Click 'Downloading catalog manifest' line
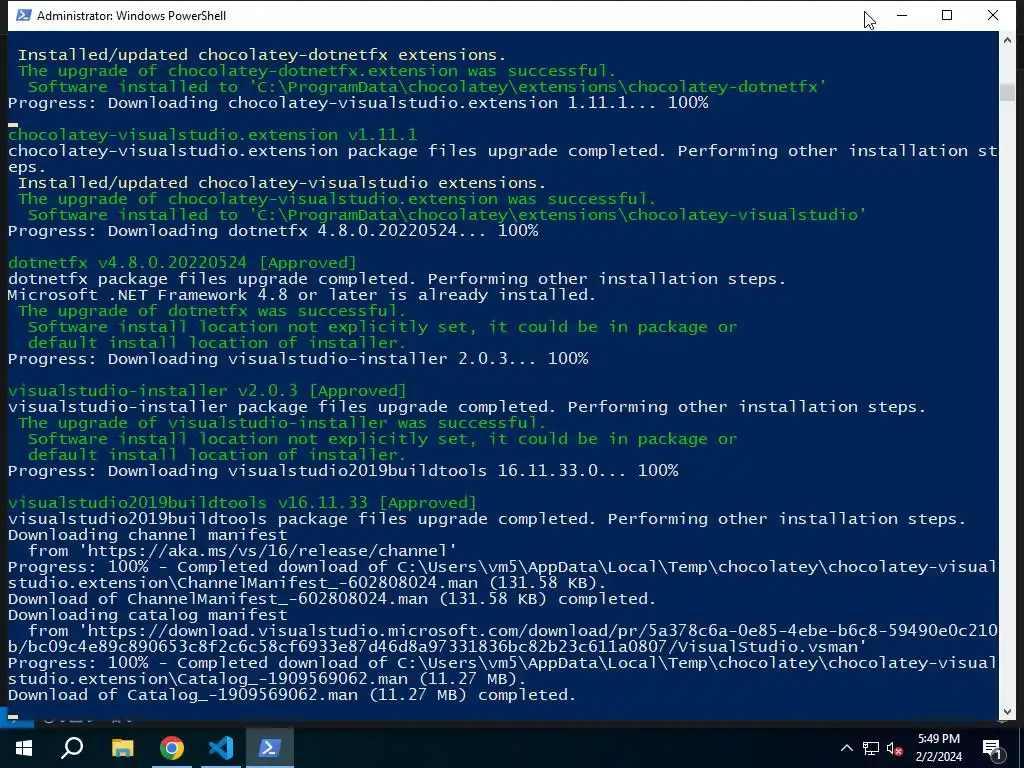Screen dimensions: 1024x768 (148, 615)
